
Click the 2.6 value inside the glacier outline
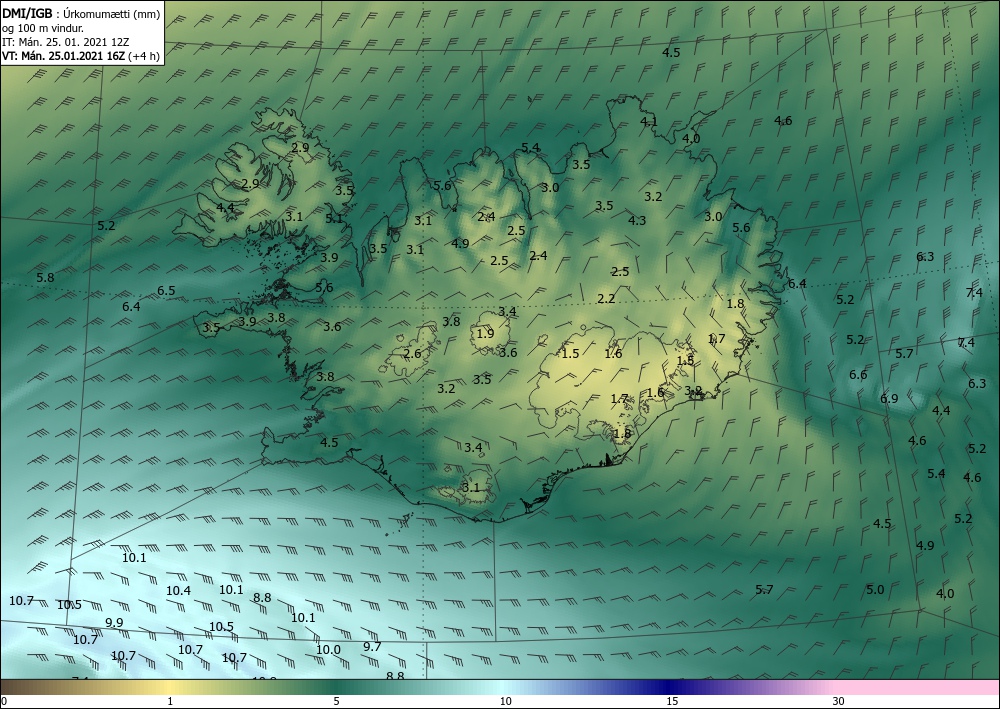[413, 353]
